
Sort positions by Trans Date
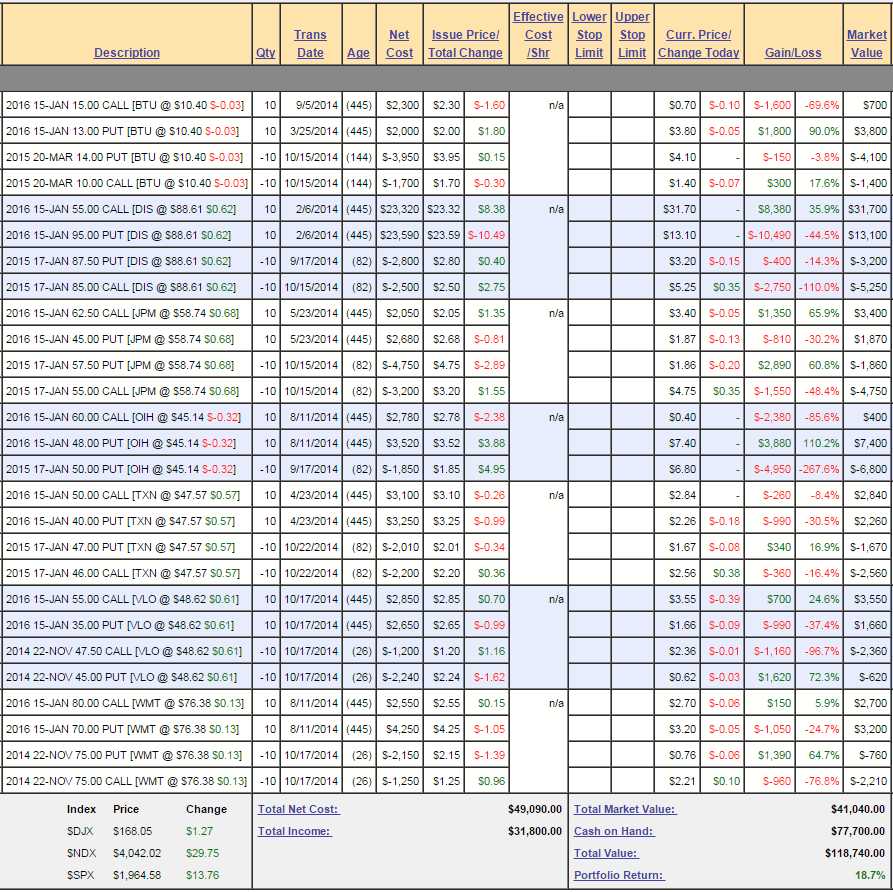coord(310,44)
